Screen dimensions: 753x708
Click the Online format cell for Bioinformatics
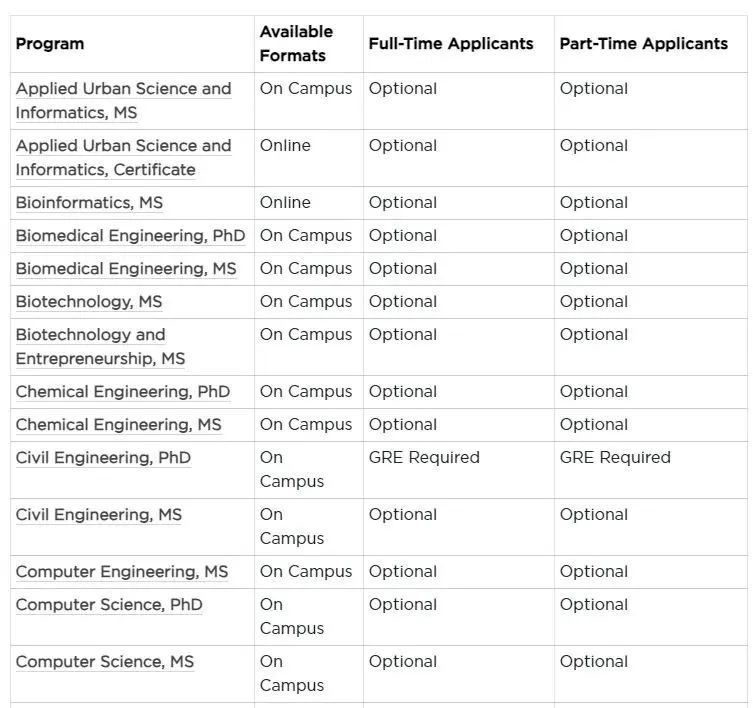[285, 203]
